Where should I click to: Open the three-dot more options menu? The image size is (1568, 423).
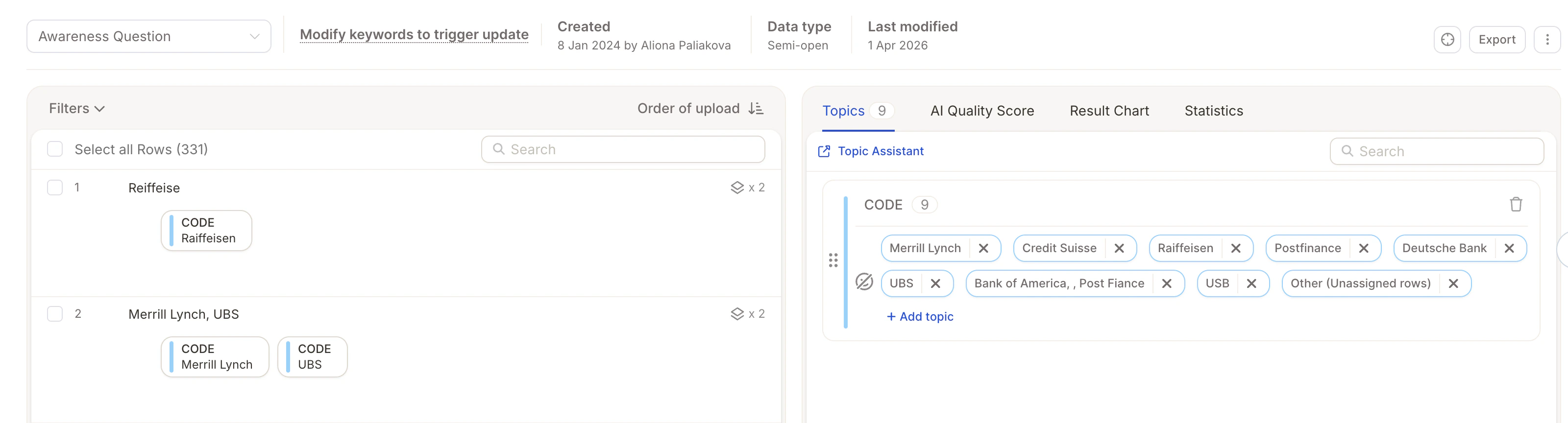point(1547,40)
